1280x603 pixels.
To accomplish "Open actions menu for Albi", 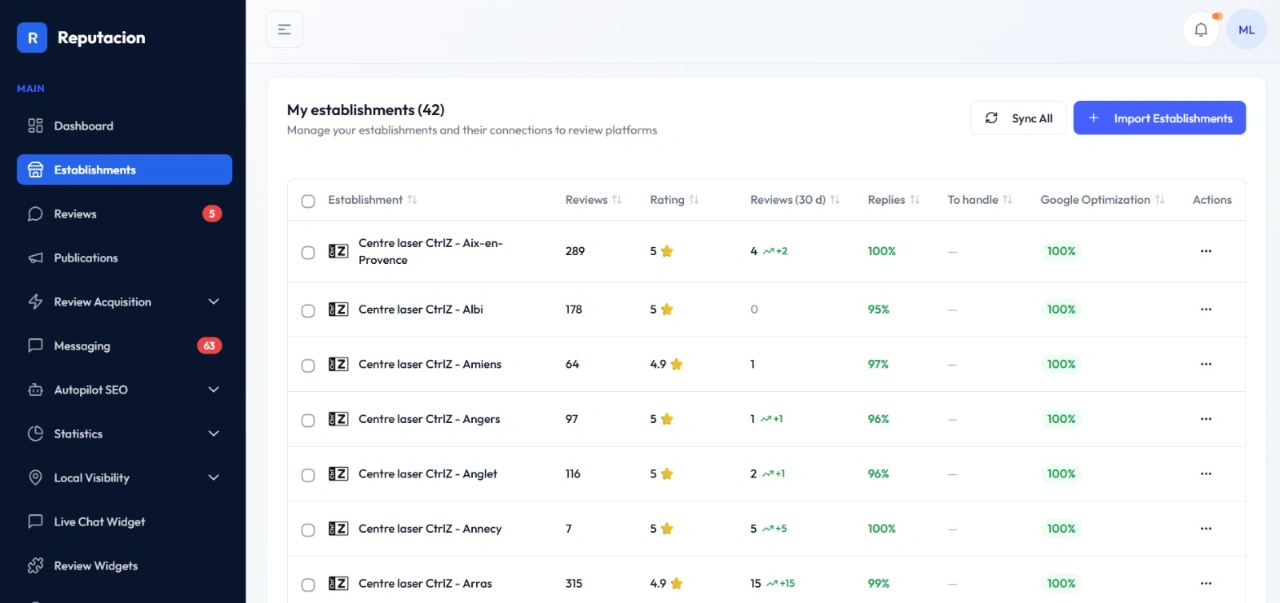I will (1206, 310).
